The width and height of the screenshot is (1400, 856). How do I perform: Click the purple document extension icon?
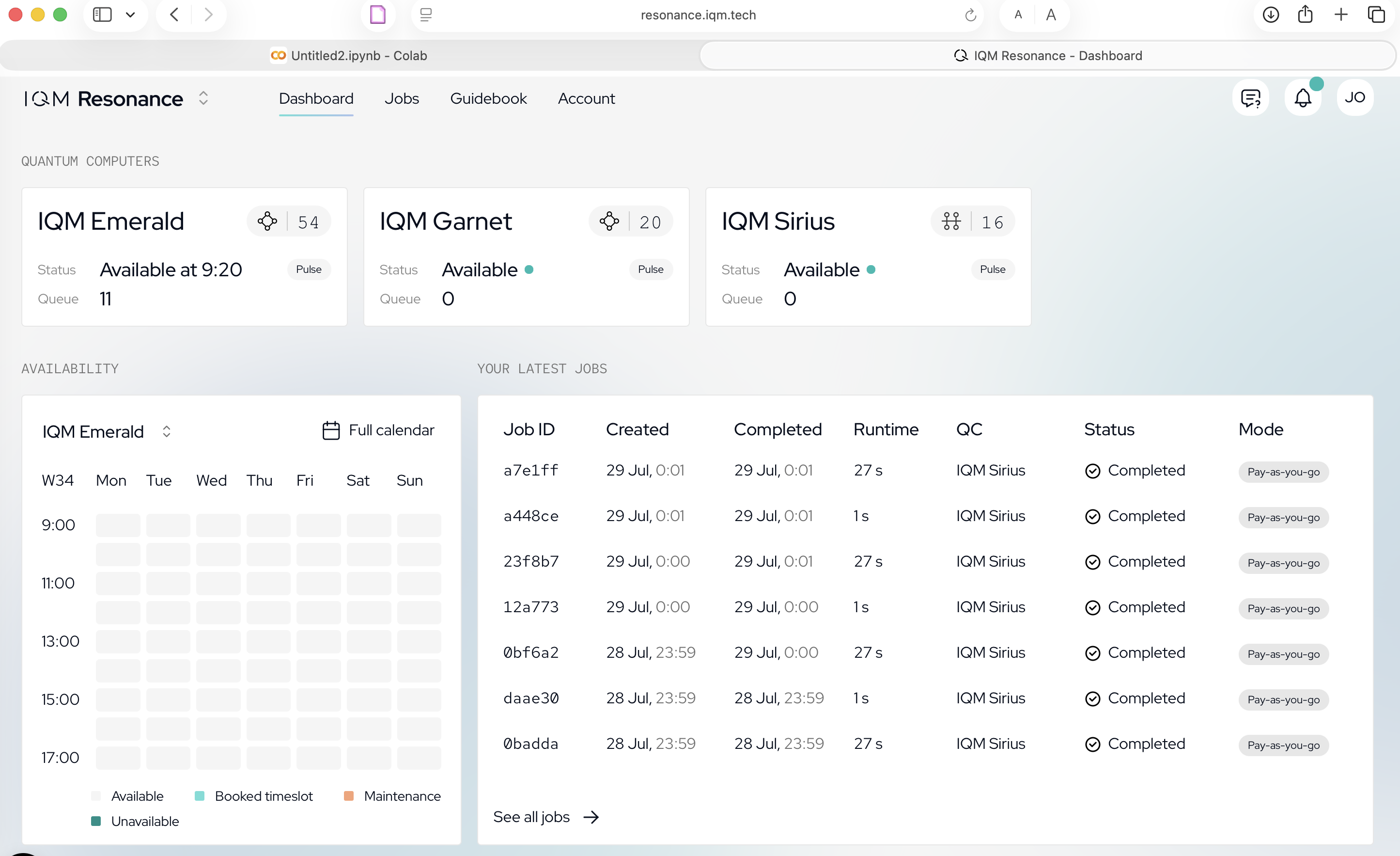pos(378,15)
